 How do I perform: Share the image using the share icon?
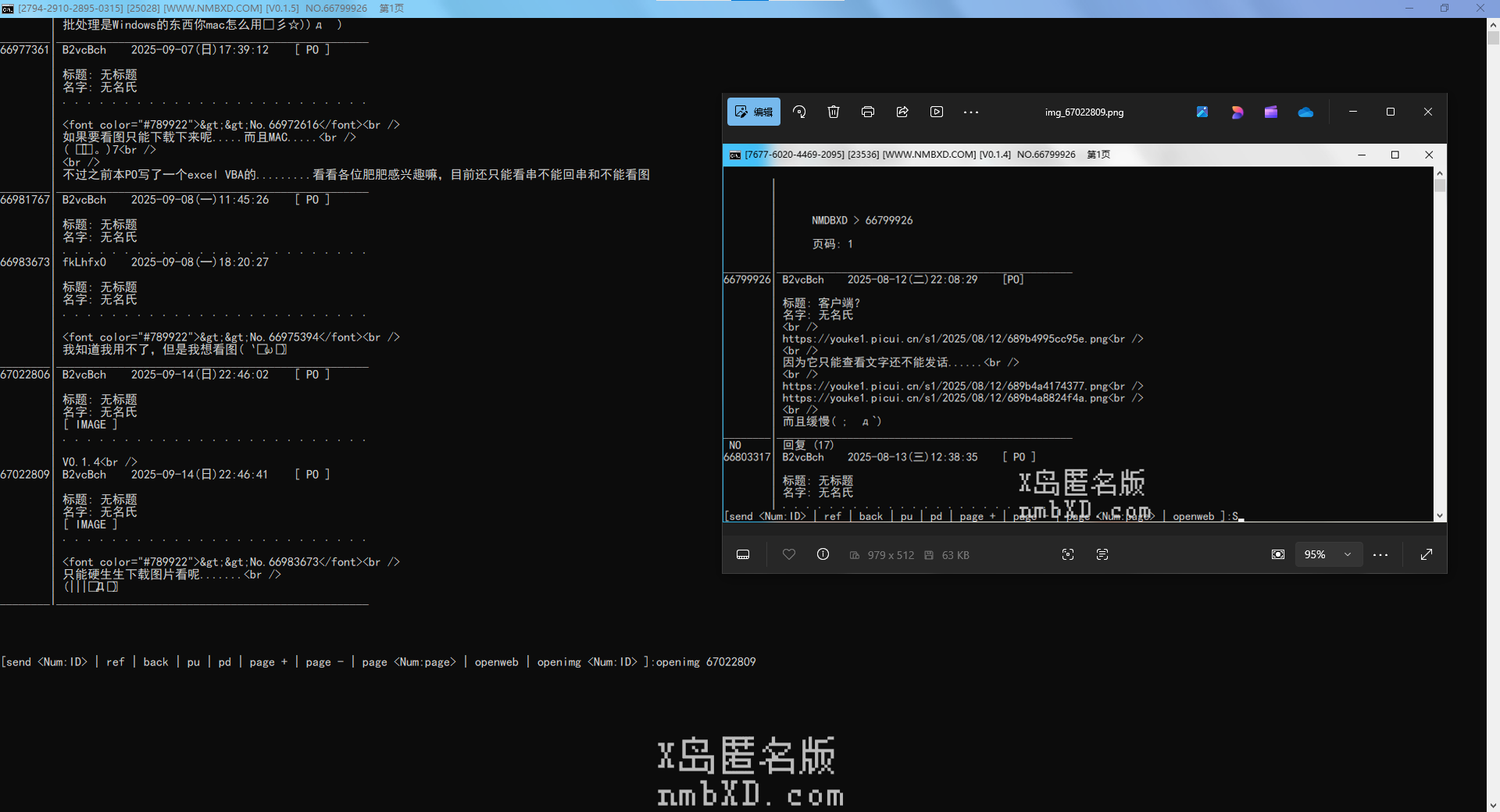(902, 112)
